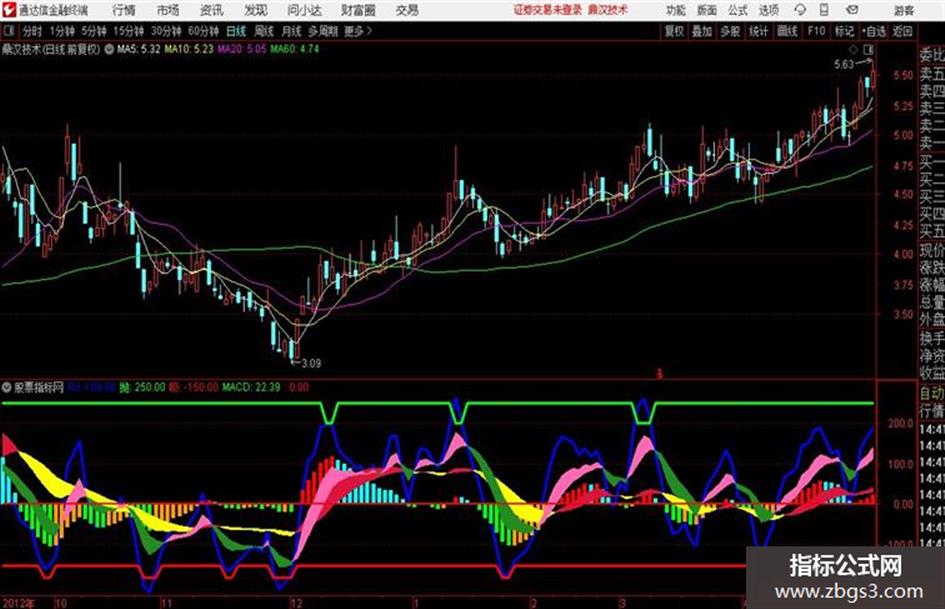Screen dimensions: 945x609
Task: Click the MACD: 22.39 indicator value
Action: click(x=251, y=387)
